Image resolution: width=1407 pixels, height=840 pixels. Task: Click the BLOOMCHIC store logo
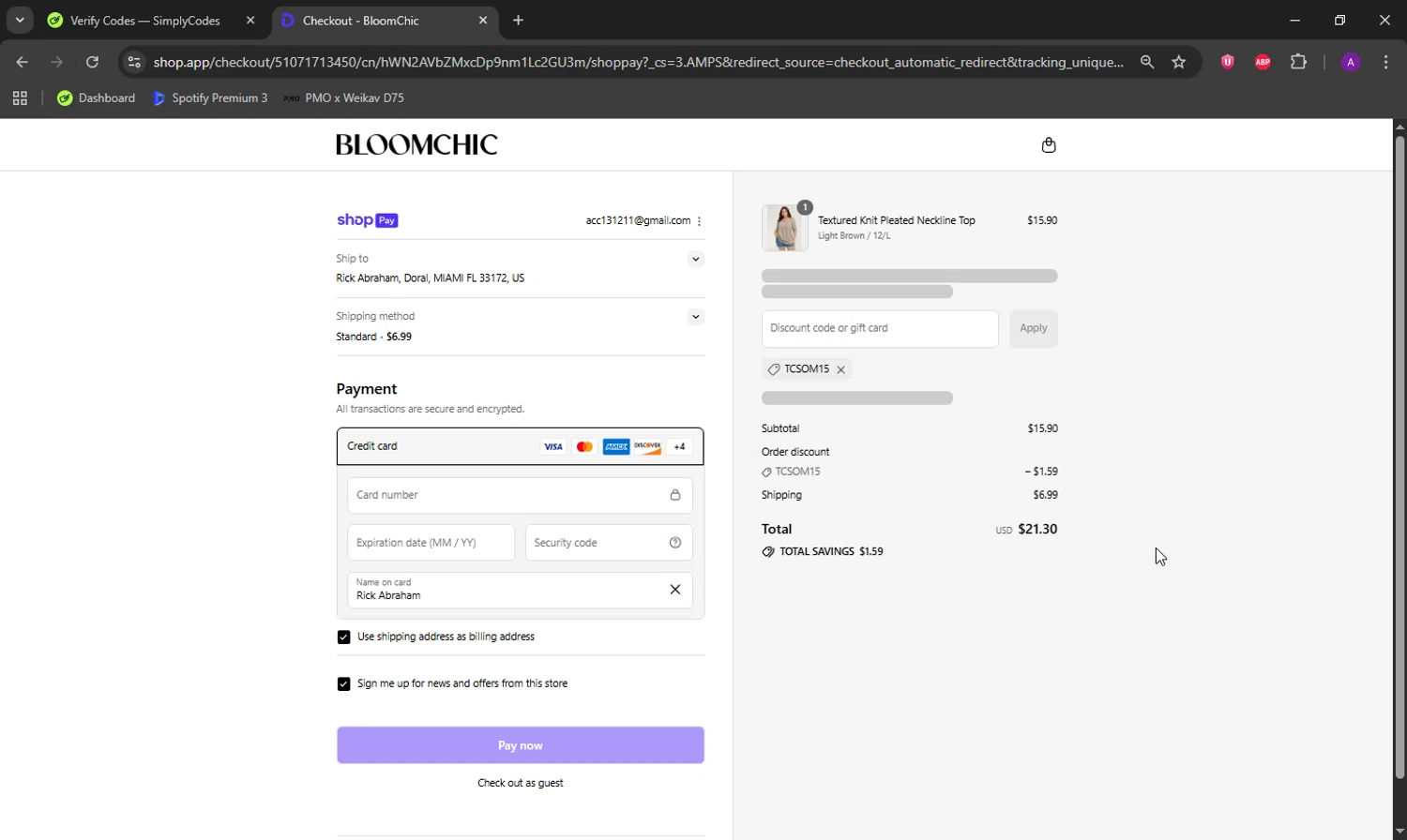pos(416,144)
